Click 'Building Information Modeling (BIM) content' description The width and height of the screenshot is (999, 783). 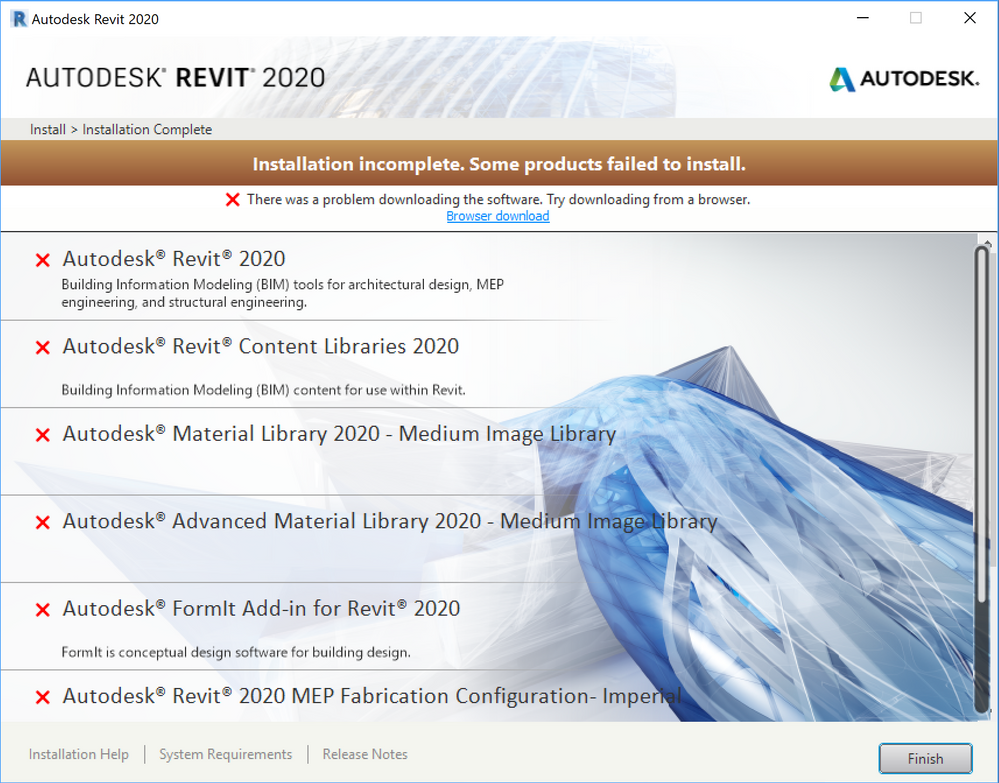click(263, 390)
